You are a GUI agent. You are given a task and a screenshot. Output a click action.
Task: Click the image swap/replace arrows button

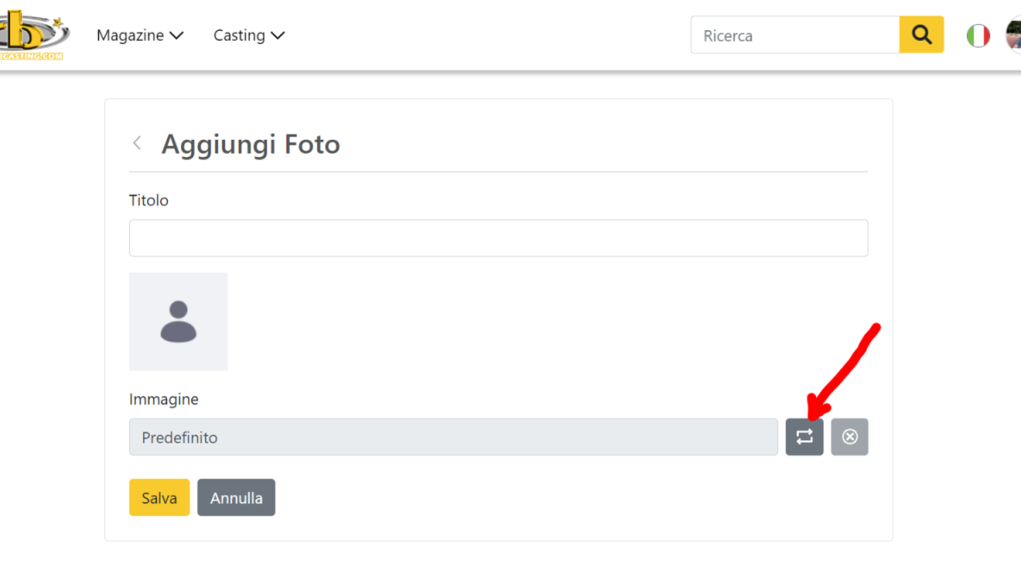click(804, 437)
